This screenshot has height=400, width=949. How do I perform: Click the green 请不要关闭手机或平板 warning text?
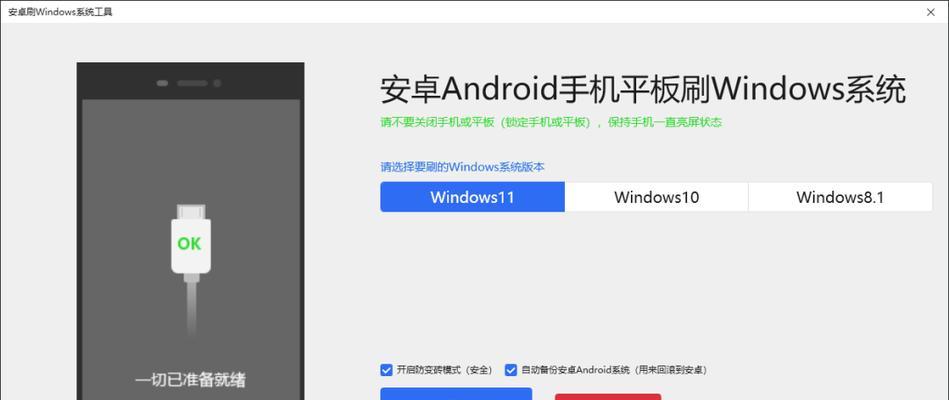click(551, 122)
